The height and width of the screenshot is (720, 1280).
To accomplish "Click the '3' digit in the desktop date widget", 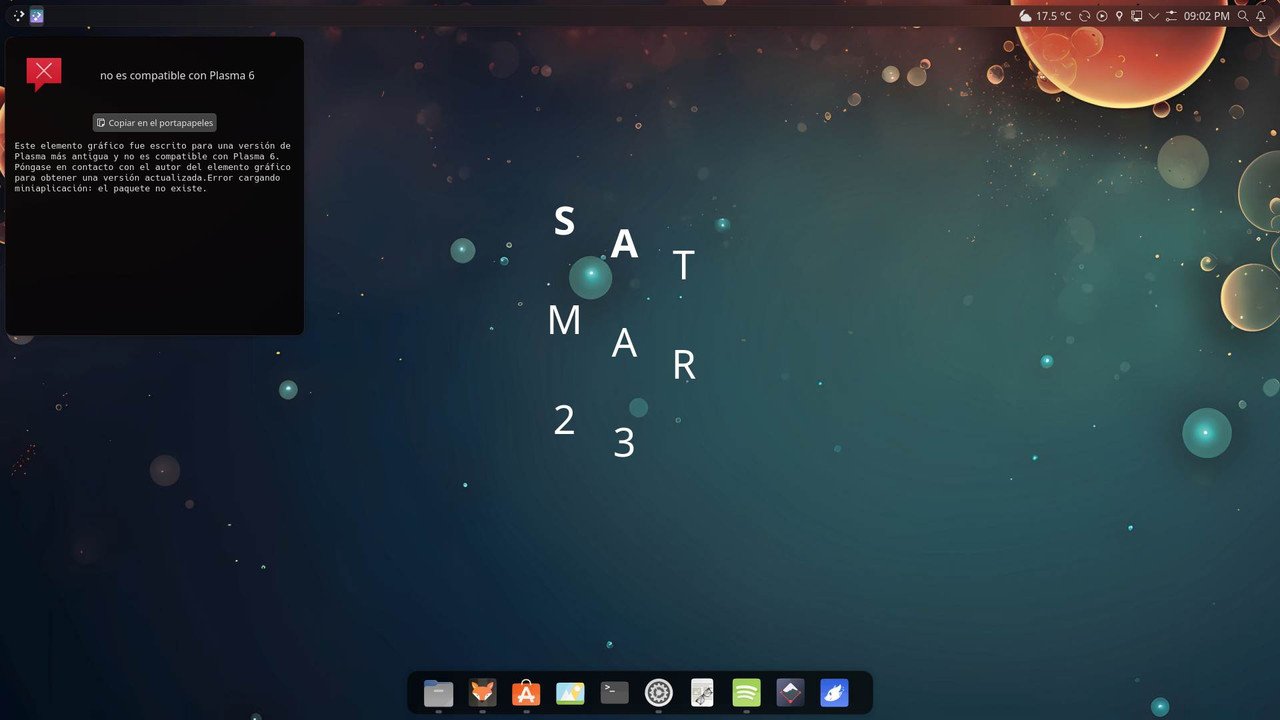I will click(624, 443).
